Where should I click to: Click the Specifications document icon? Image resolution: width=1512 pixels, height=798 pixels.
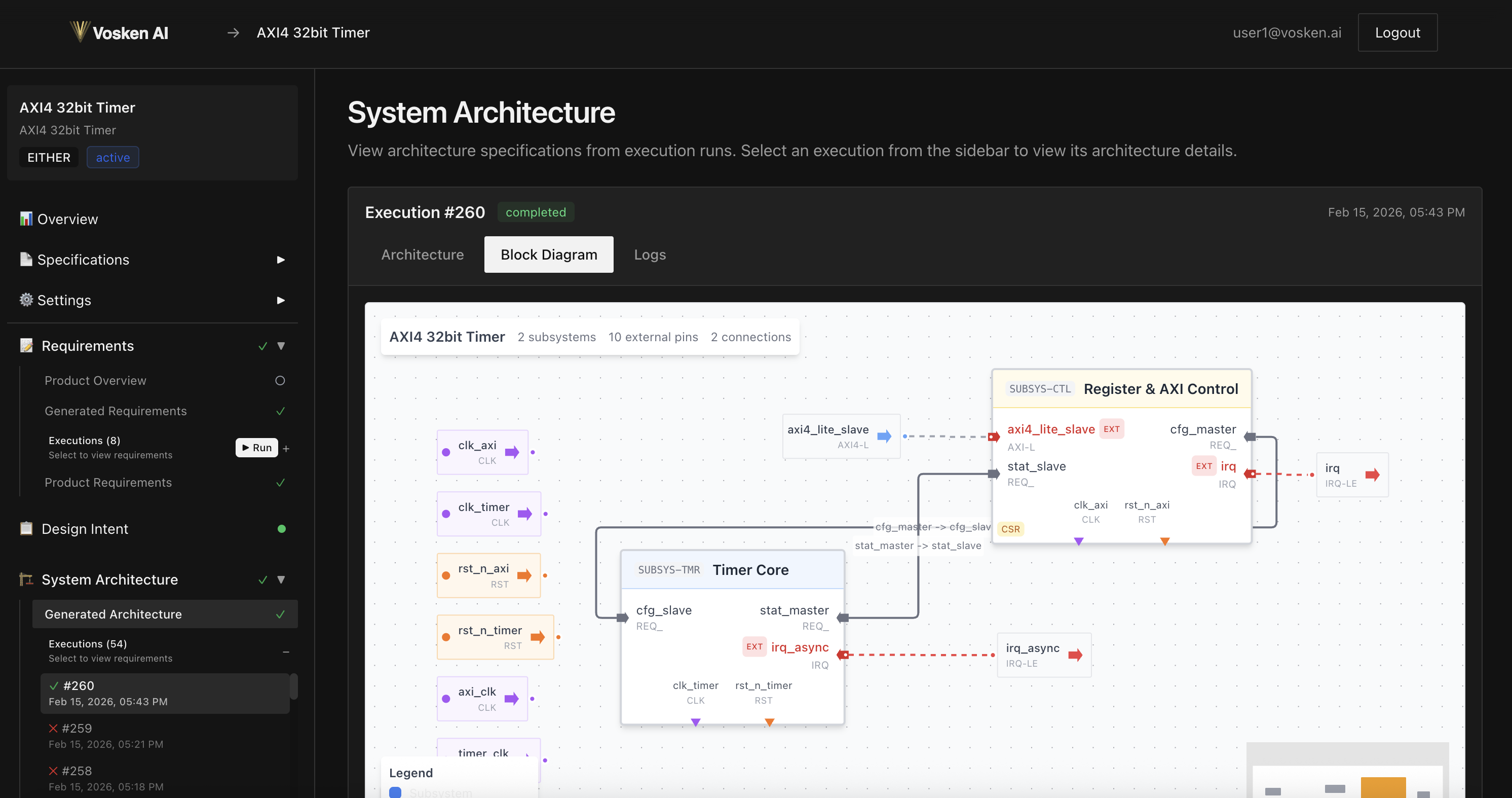click(26, 259)
